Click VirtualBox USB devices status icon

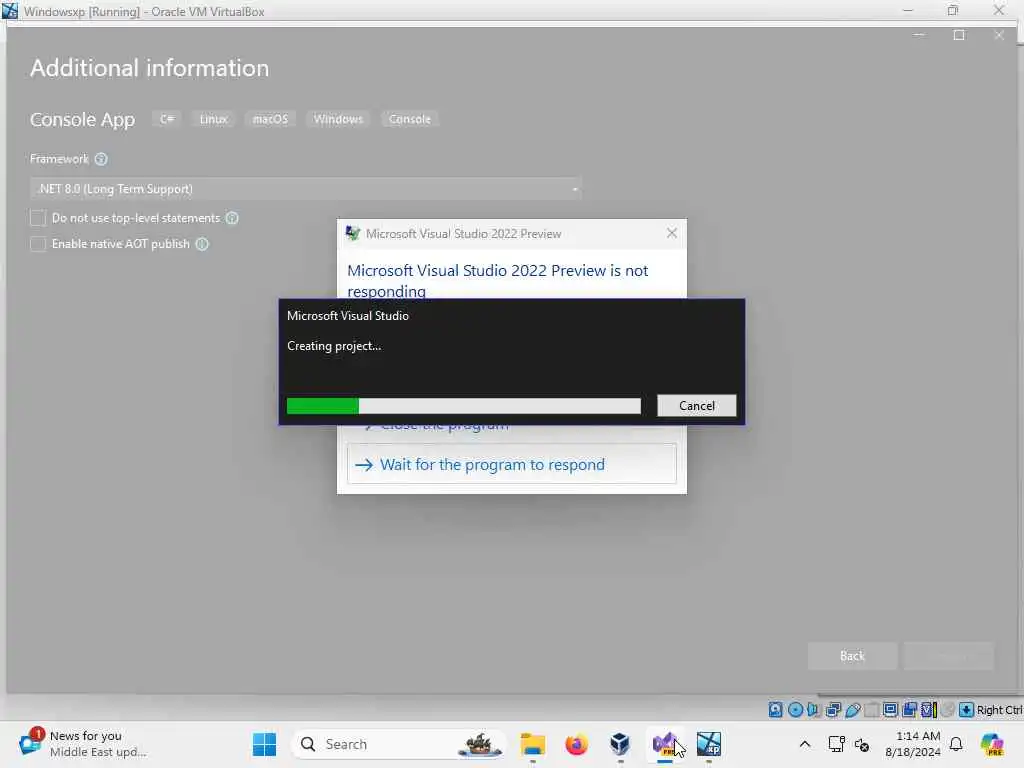coord(853,709)
